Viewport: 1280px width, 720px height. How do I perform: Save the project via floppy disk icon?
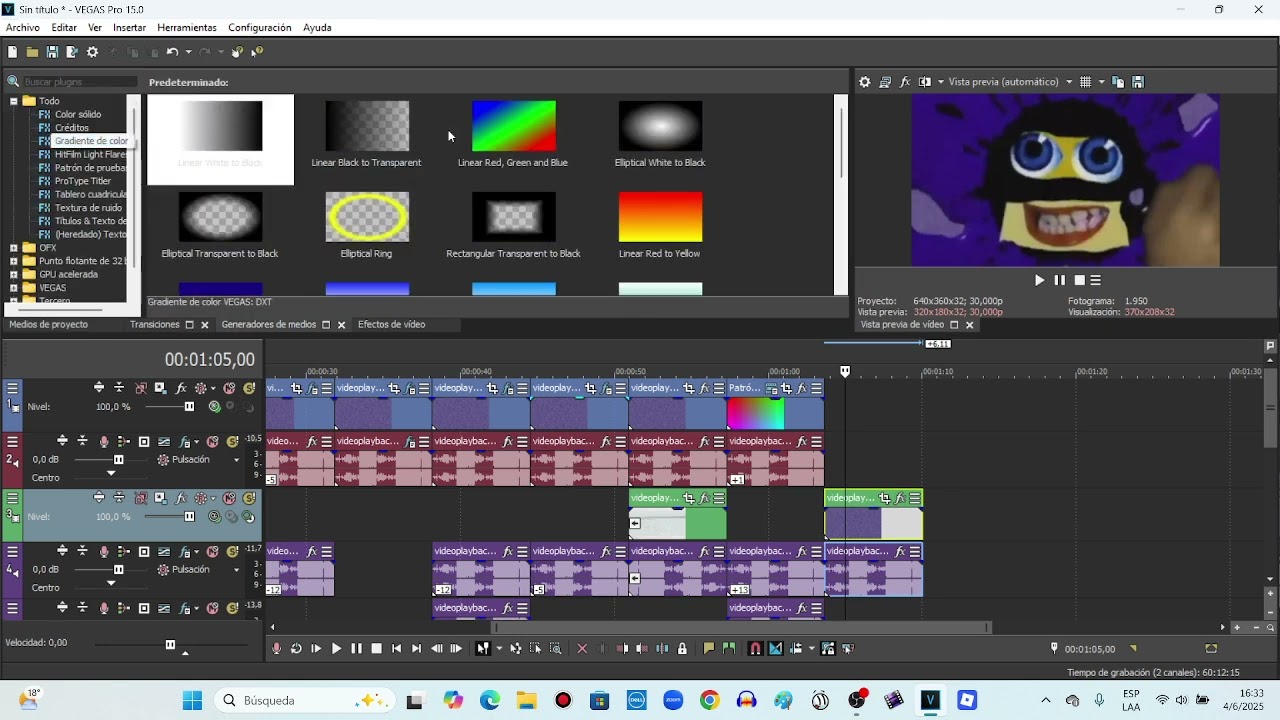[52, 52]
